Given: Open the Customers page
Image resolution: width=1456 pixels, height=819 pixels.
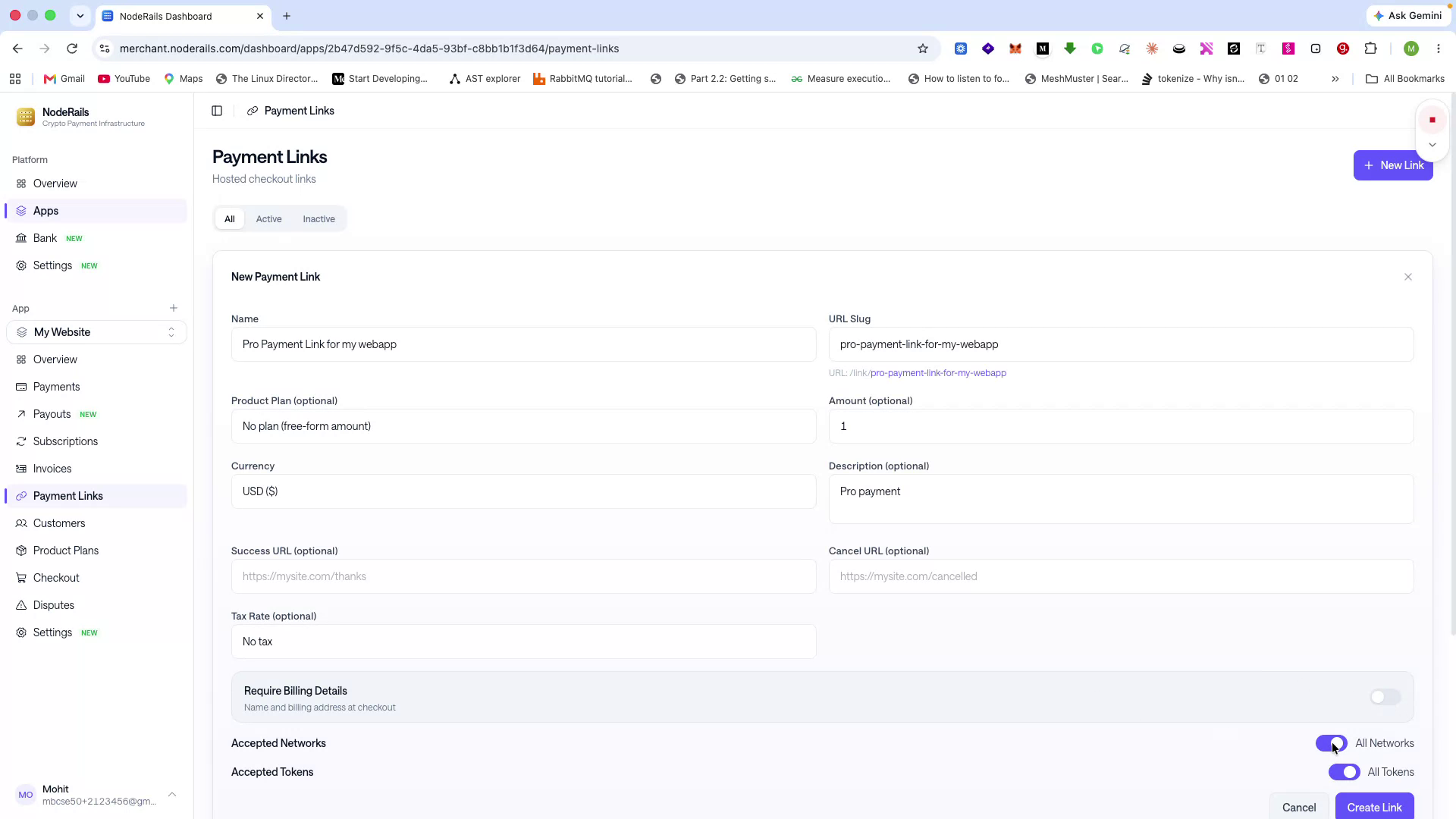Looking at the screenshot, I should pyautogui.click(x=96, y=523).
